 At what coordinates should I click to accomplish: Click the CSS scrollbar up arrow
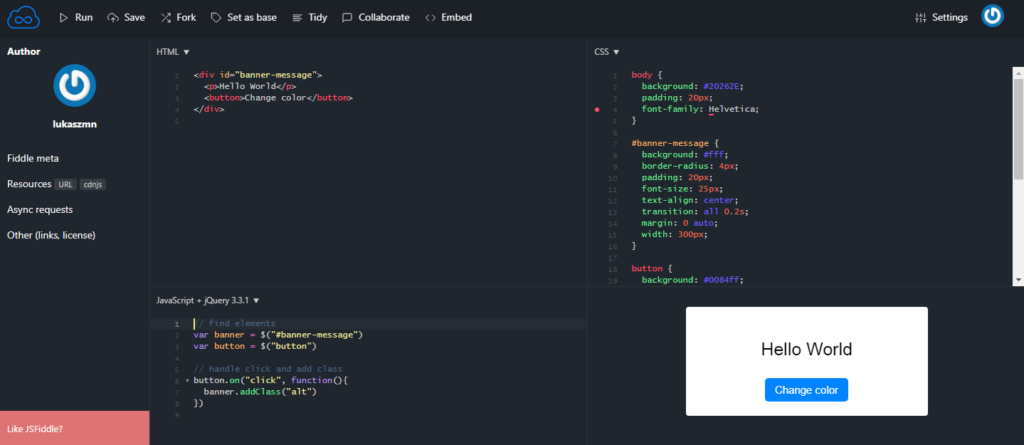point(1018,72)
